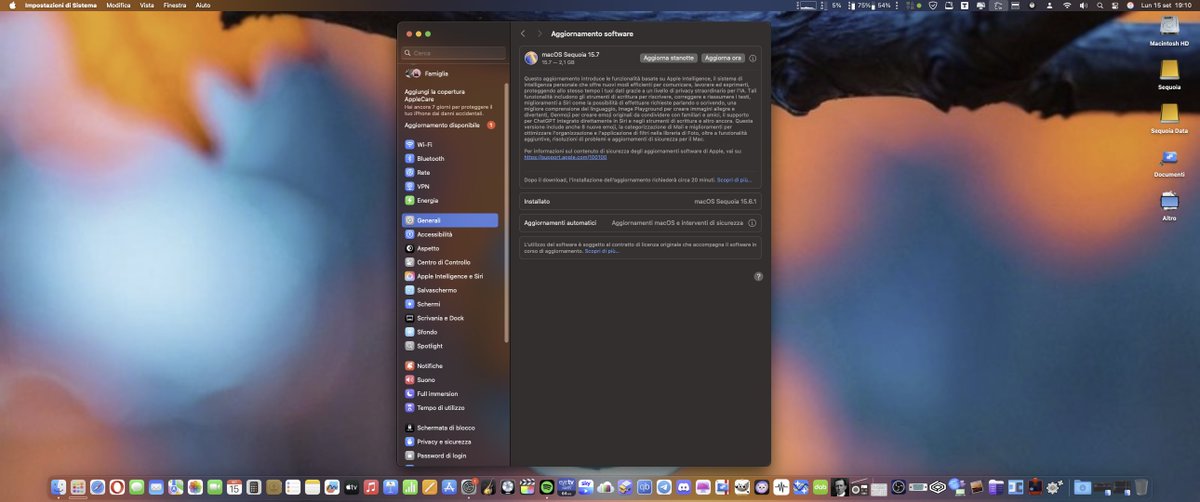Open Finder from the Dock

pos(58,487)
